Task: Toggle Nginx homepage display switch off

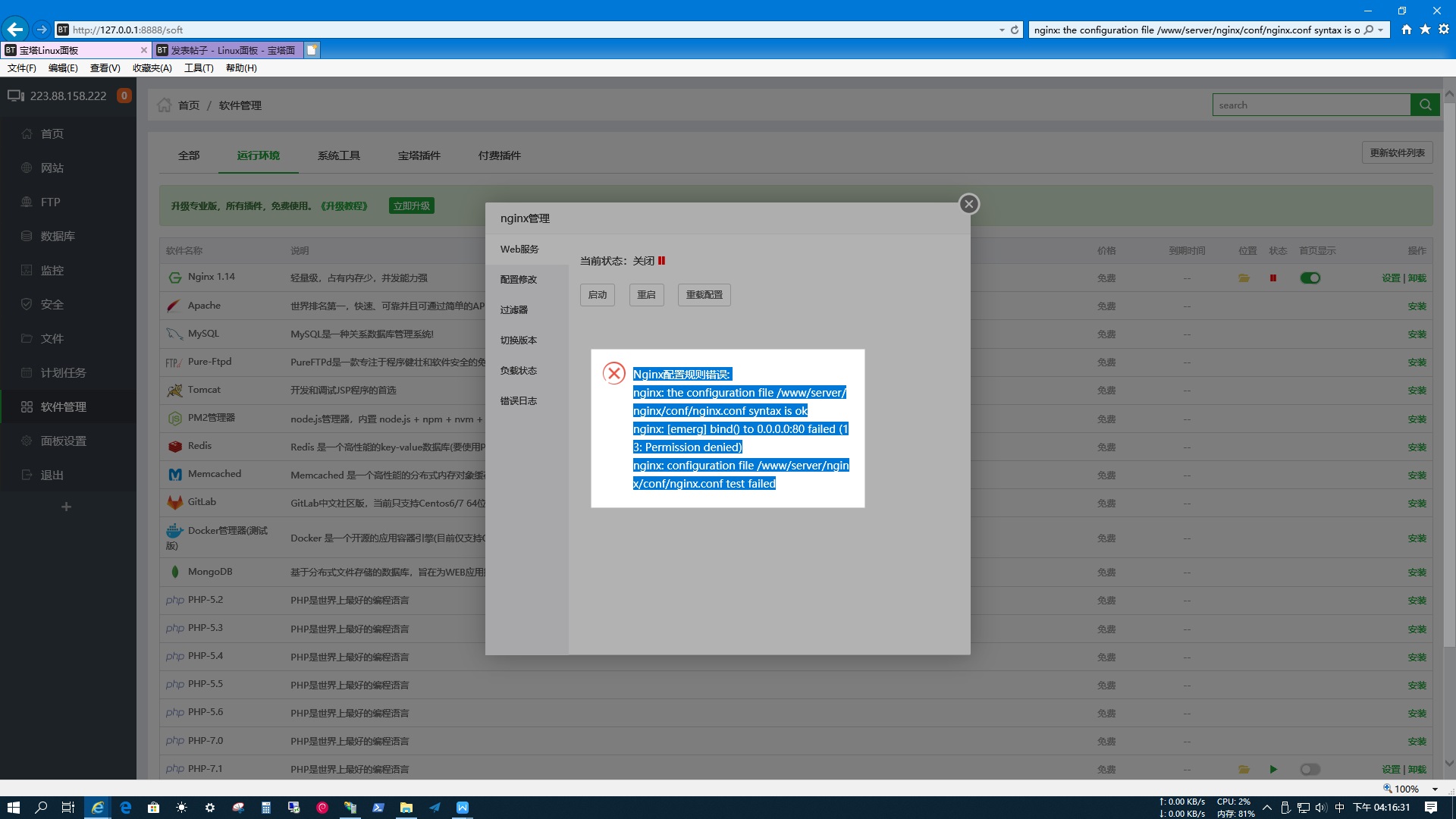Action: tap(1310, 278)
